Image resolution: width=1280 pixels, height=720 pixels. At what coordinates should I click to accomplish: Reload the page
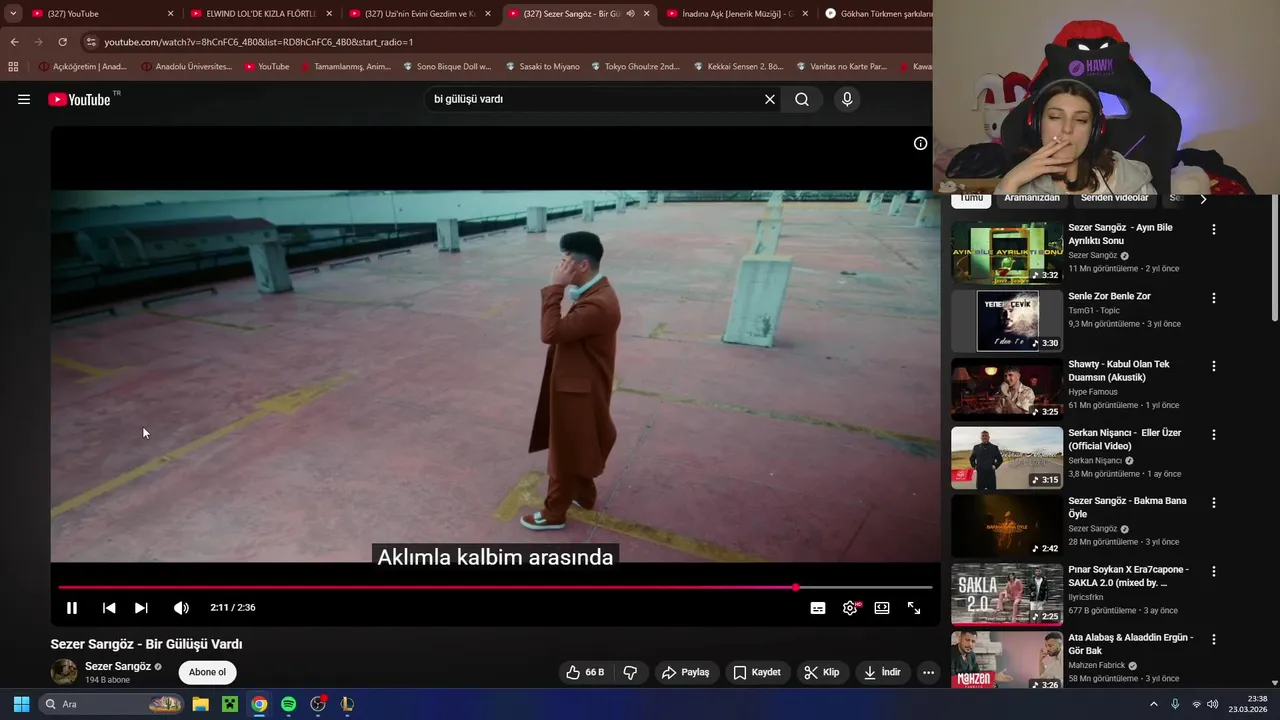[62, 42]
